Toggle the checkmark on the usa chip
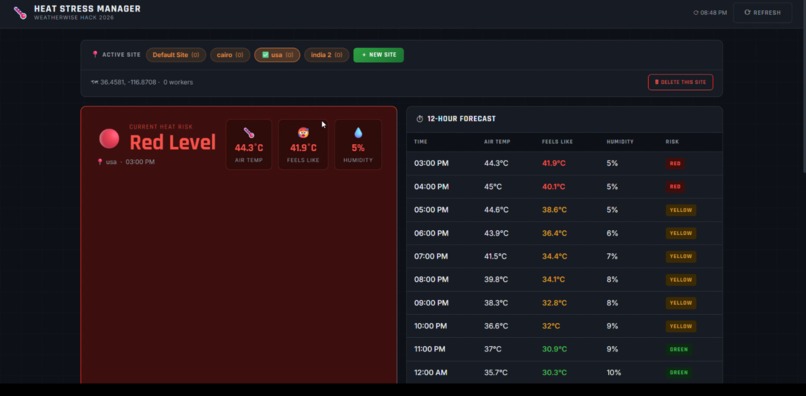Image resolution: width=806 pixels, height=396 pixels. click(265, 55)
